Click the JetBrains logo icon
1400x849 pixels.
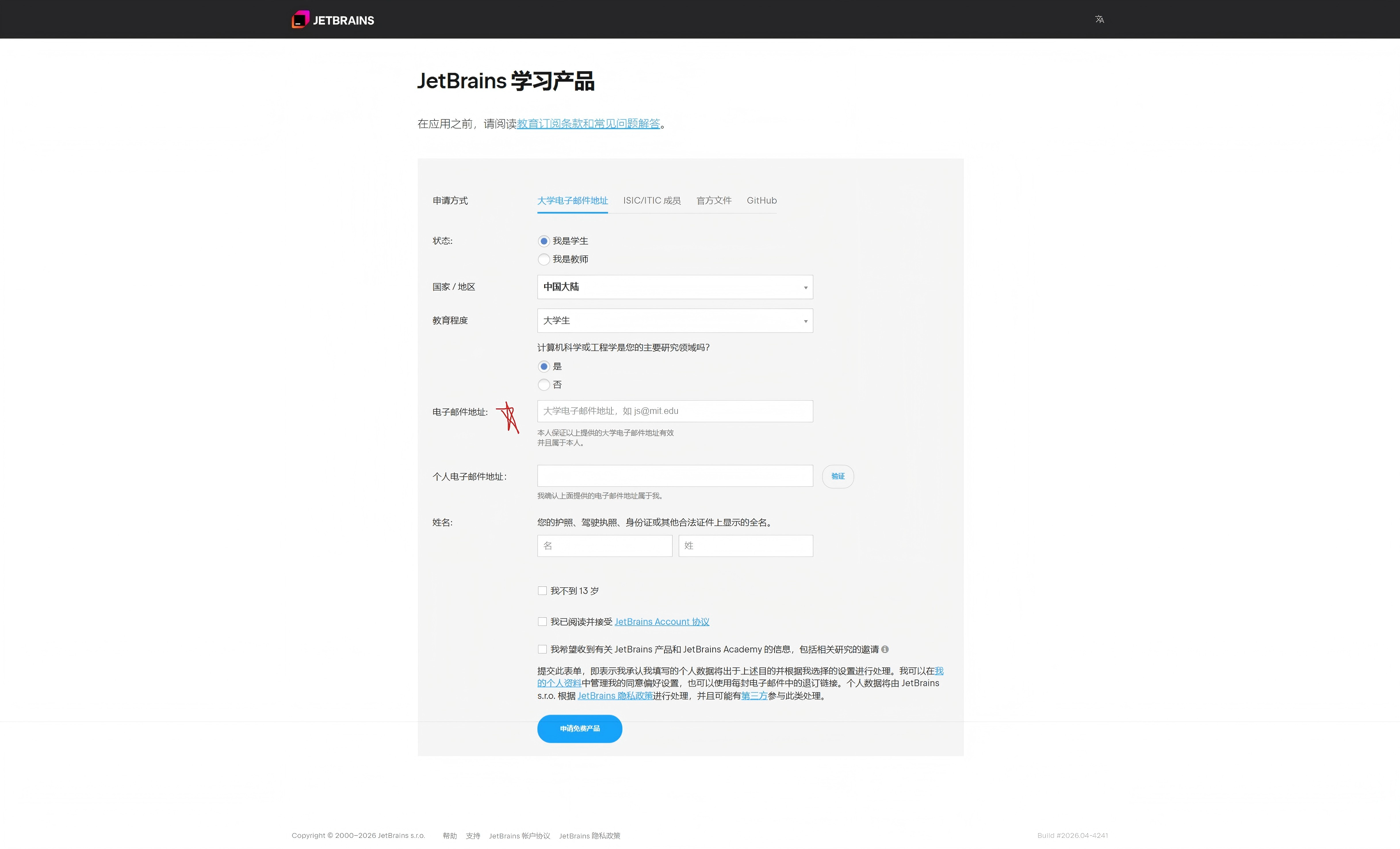point(301,19)
